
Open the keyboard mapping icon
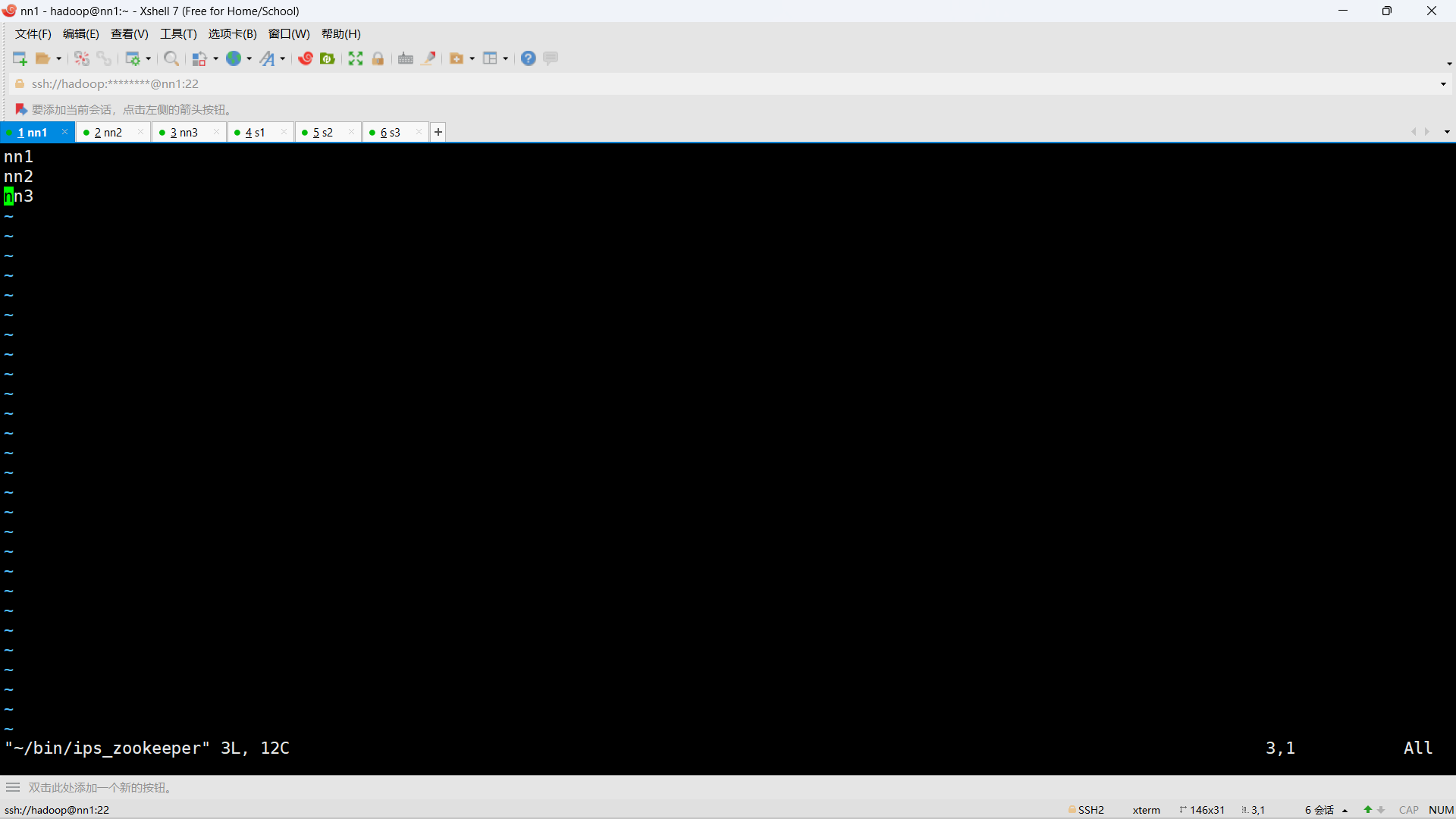(406, 58)
